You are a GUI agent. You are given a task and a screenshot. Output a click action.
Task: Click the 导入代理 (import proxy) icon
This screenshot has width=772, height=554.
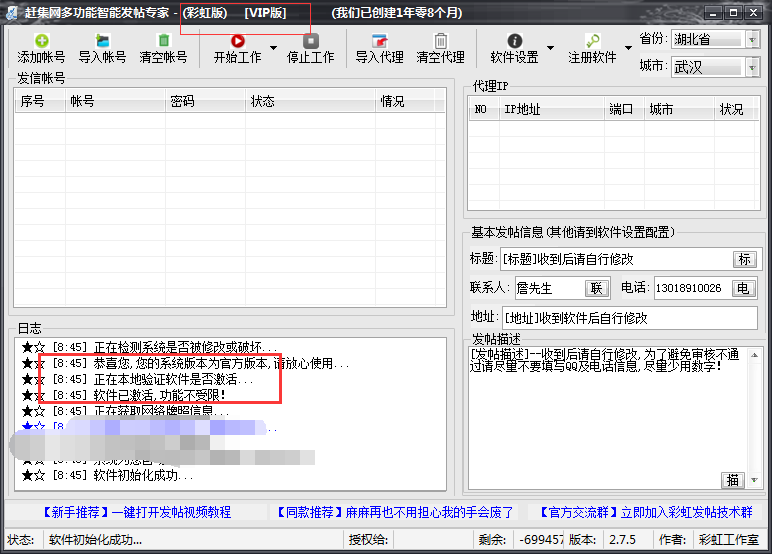point(379,41)
